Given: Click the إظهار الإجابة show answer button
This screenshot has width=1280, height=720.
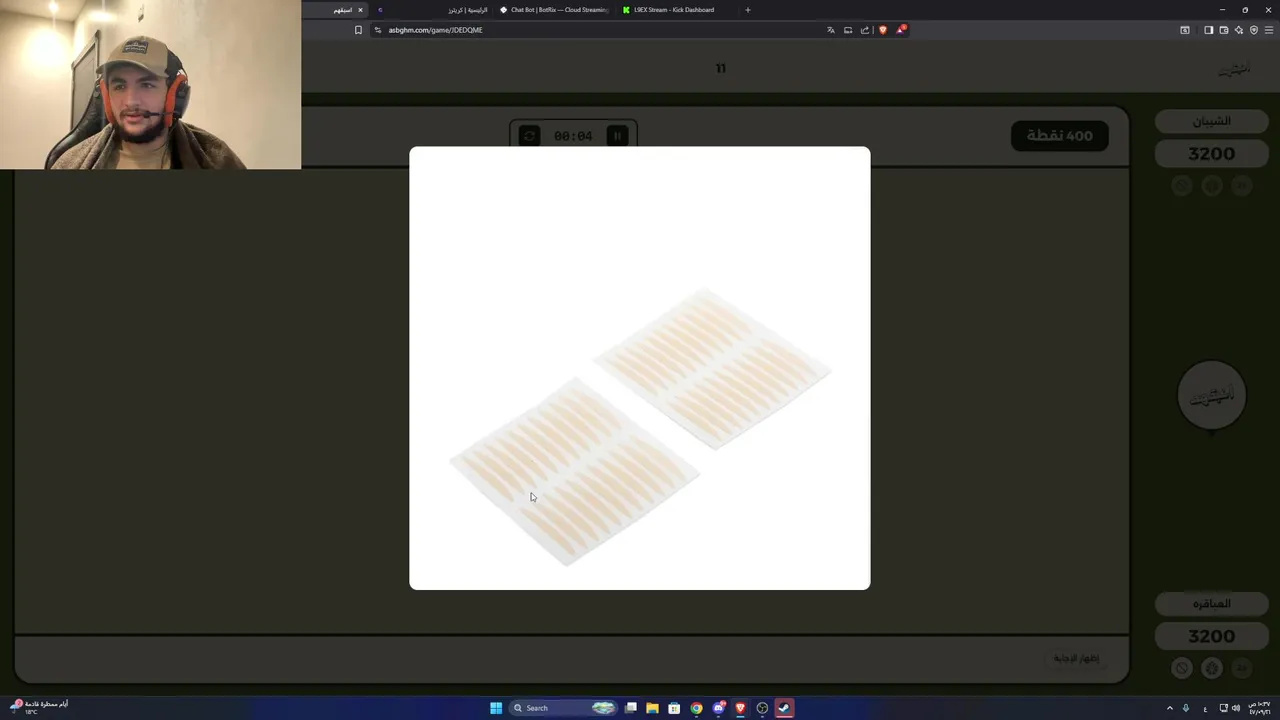Looking at the screenshot, I should point(1076,658).
